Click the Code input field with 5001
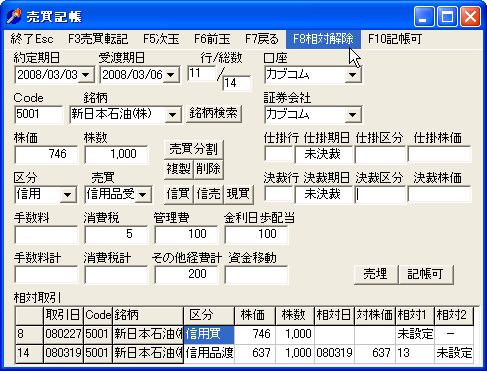Image resolution: width=487 pixels, height=371 pixels. pos(38,115)
